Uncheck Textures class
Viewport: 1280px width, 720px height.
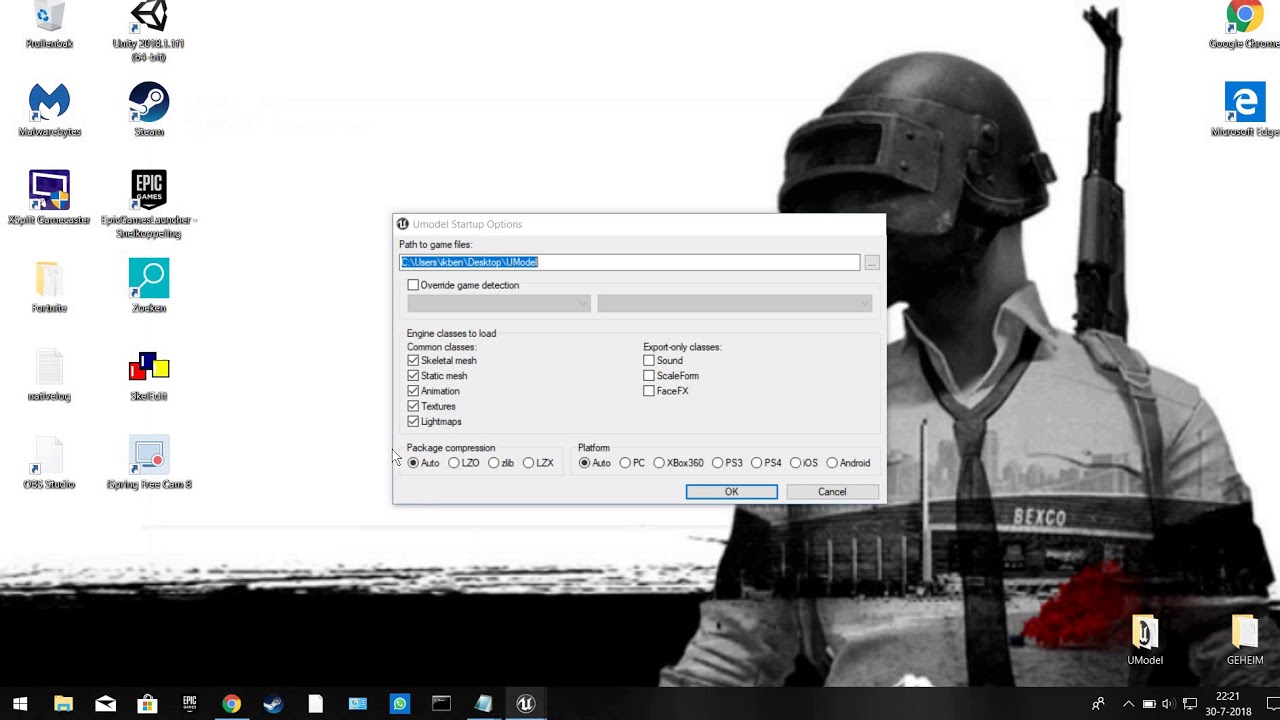coord(413,406)
